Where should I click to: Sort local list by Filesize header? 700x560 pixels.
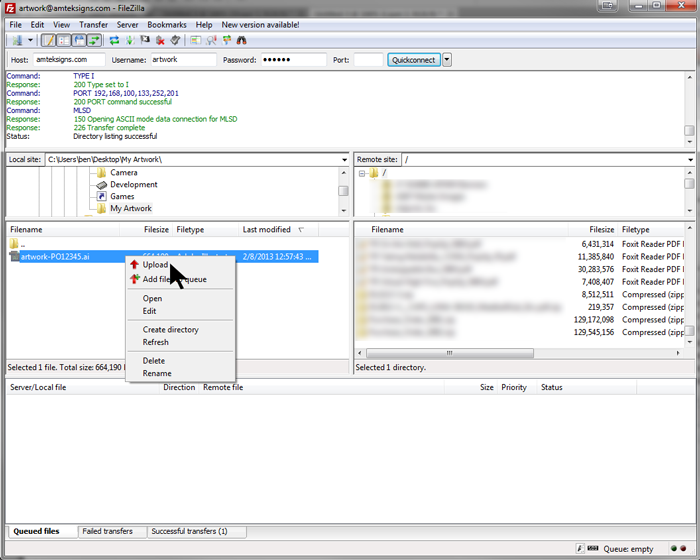click(146, 230)
